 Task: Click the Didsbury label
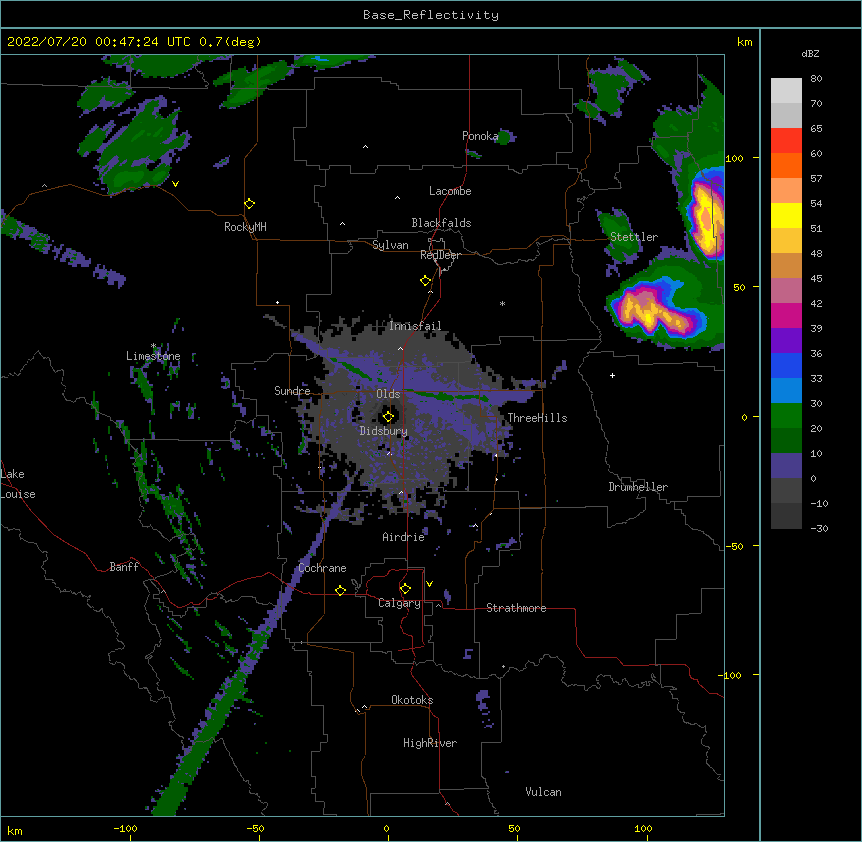[384, 431]
